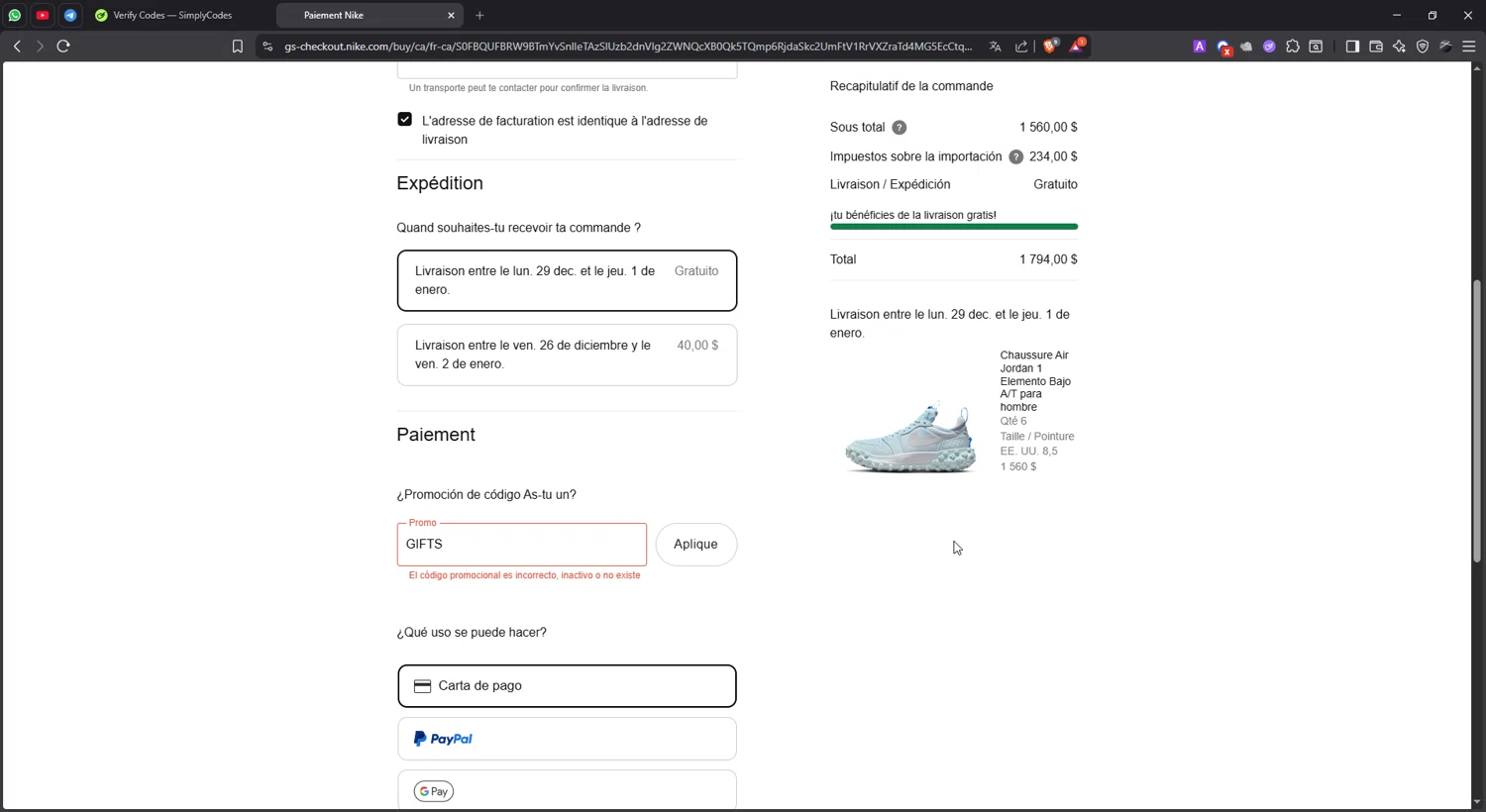
Task: Click the 'Expédition' section heading
Action: click(440, 184)
